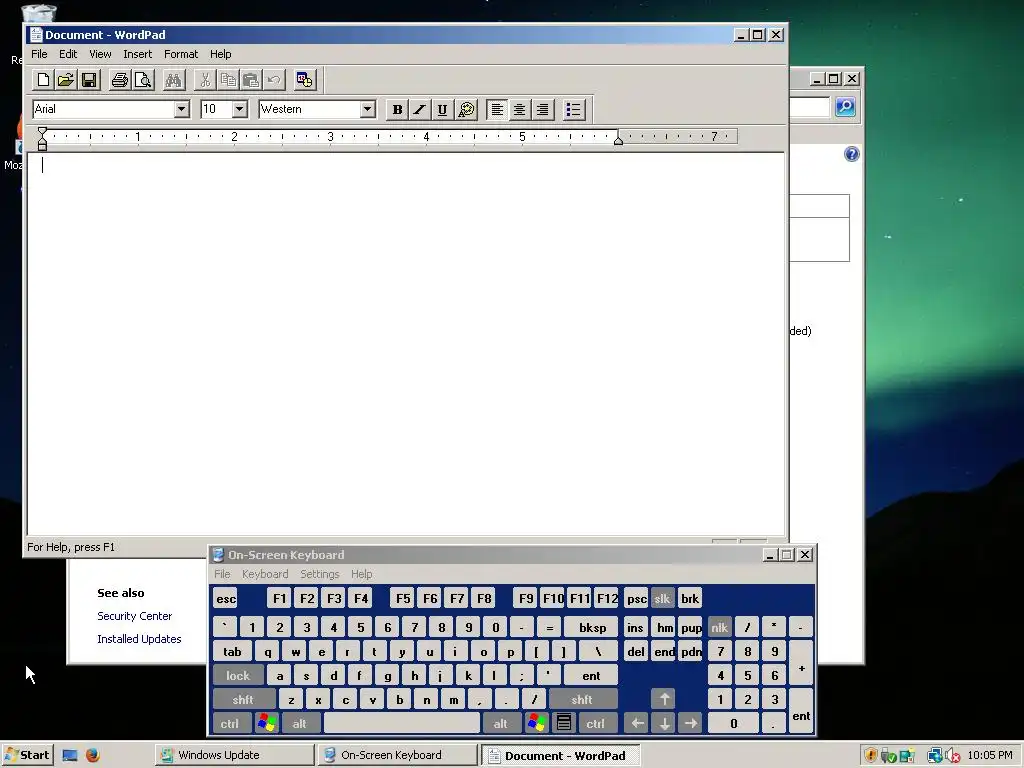Toggle the slk scroll lock key

point(662,598)
